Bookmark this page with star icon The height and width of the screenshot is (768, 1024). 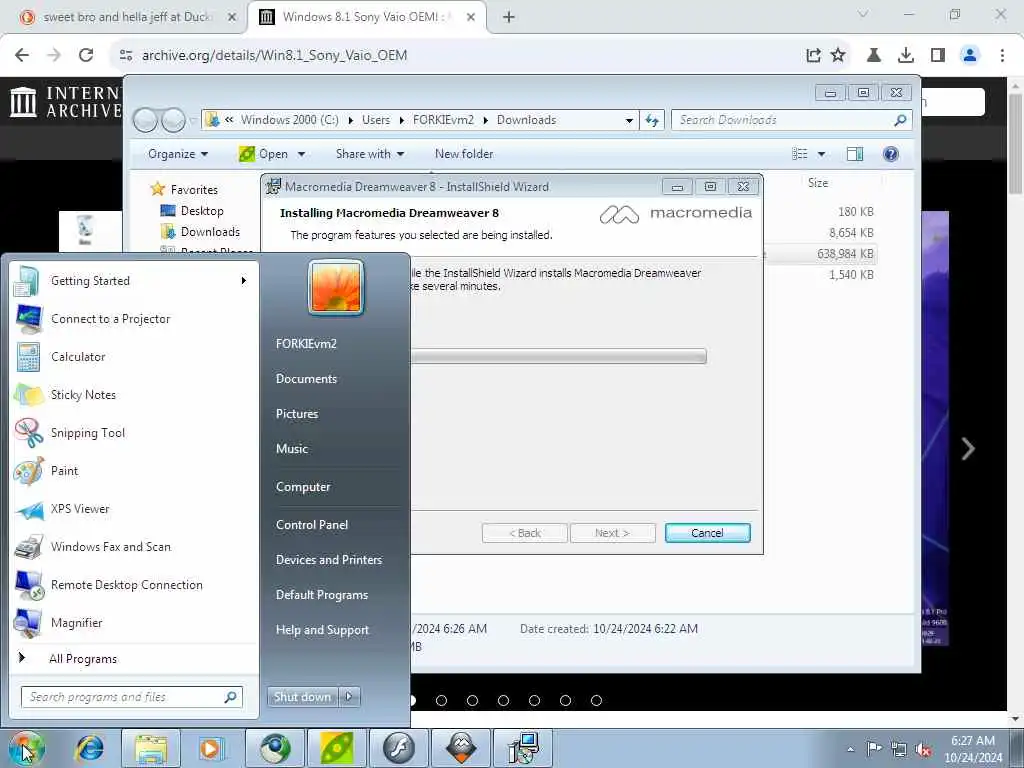(x=838, y=56)
